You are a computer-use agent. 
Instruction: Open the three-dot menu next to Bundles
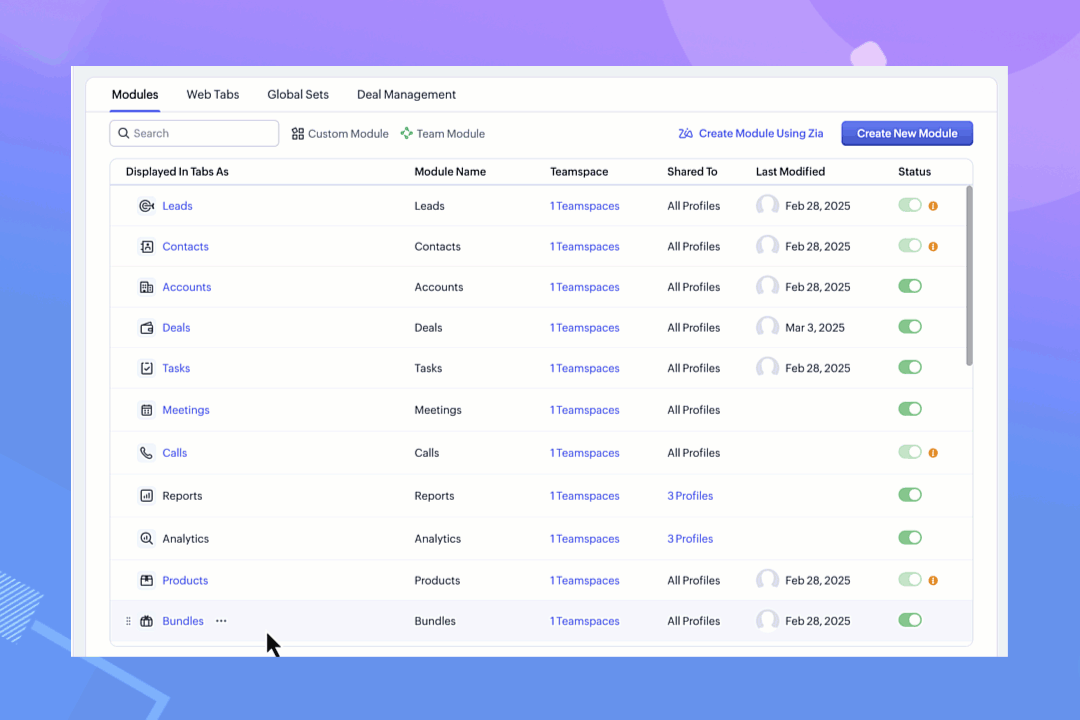point(221,621)
